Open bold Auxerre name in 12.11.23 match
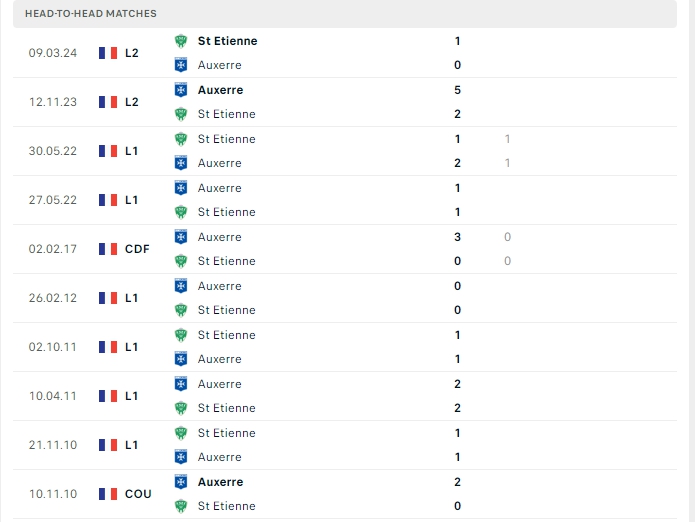Viewport: 695px width, 522px height. [220, 90]
